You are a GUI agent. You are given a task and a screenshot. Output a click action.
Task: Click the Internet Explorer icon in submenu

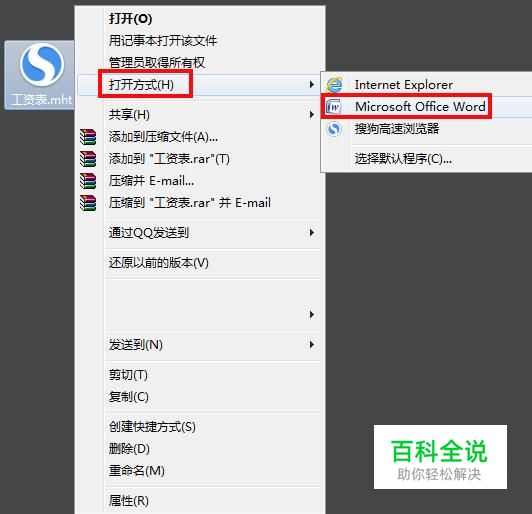click(334, 84)
